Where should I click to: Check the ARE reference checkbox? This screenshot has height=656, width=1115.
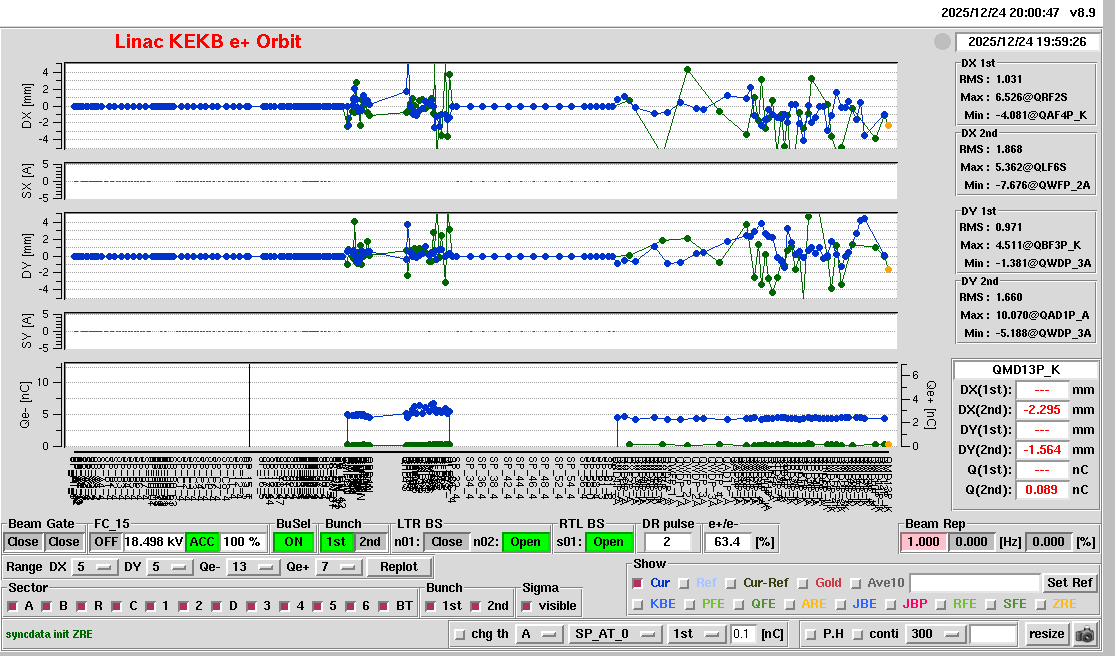(x=789, y=604)
